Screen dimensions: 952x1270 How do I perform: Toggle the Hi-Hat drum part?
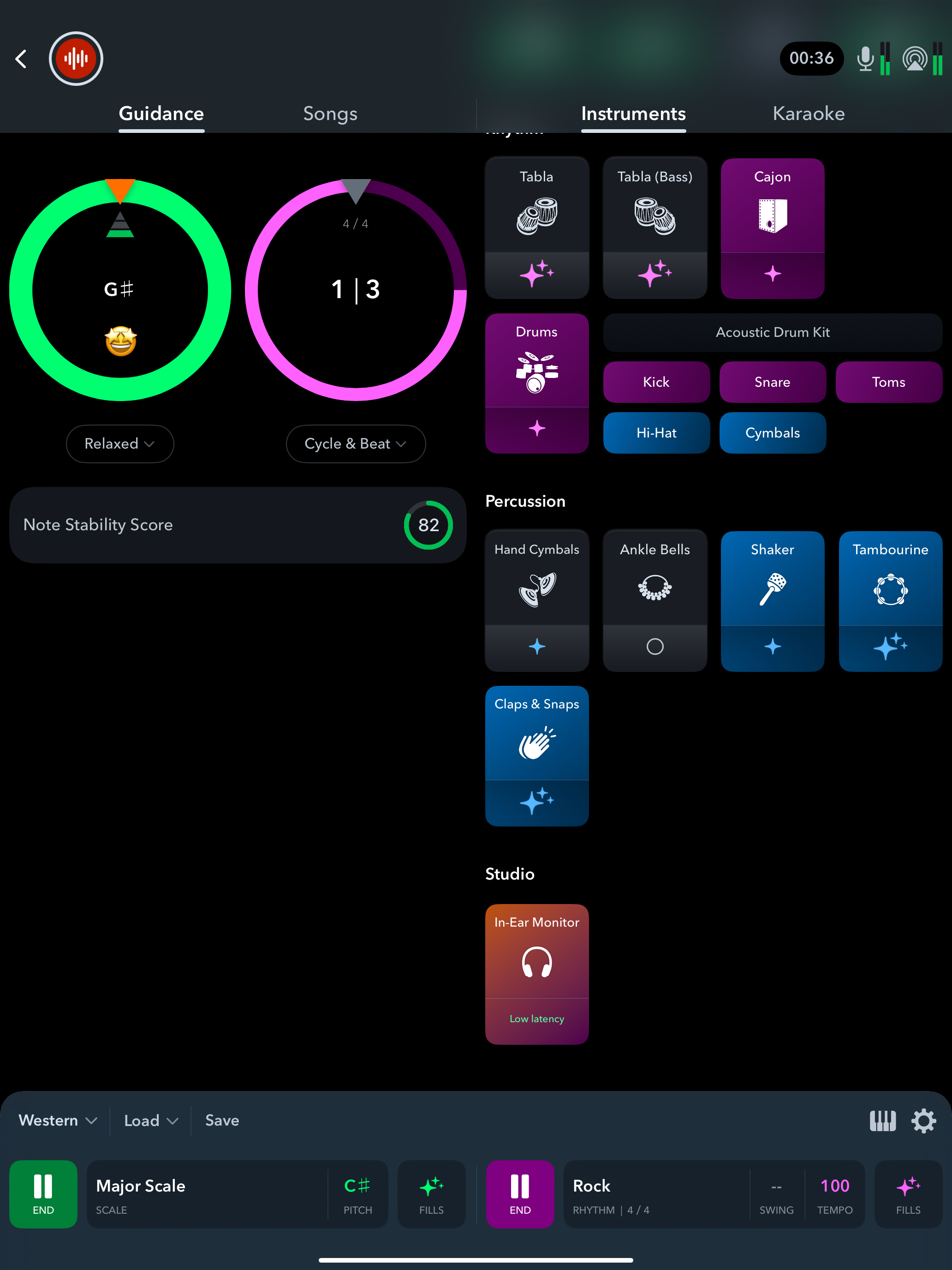point(656,433)
